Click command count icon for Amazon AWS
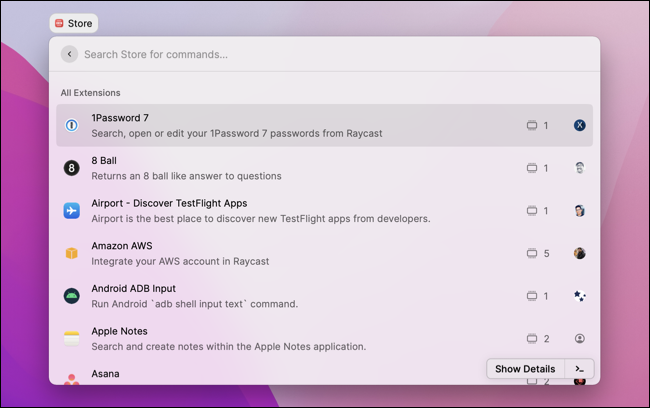Viewport: 650px width, 408px height. pos(532,253)
